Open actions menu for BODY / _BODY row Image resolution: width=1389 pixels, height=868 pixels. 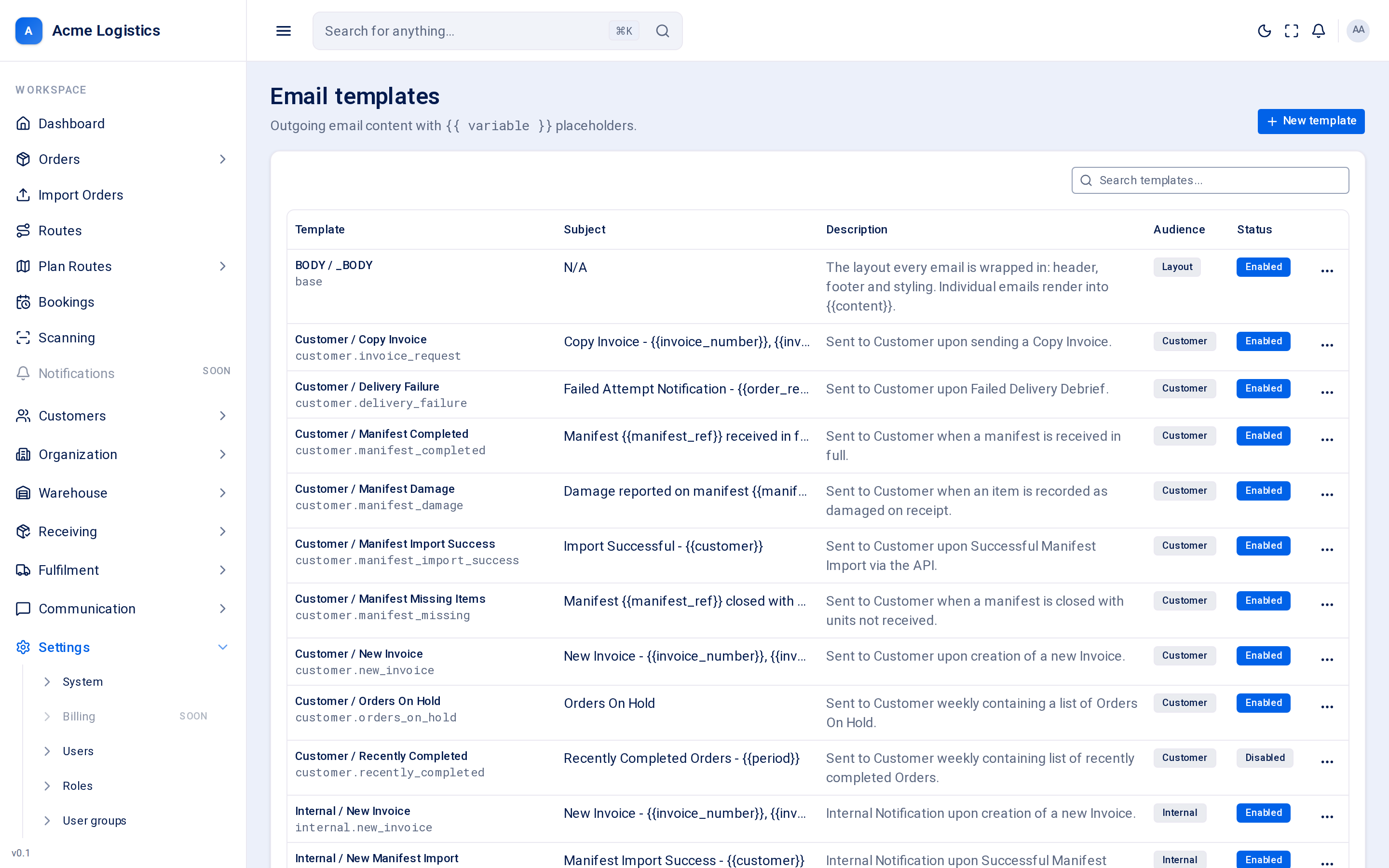[1327, 271]
